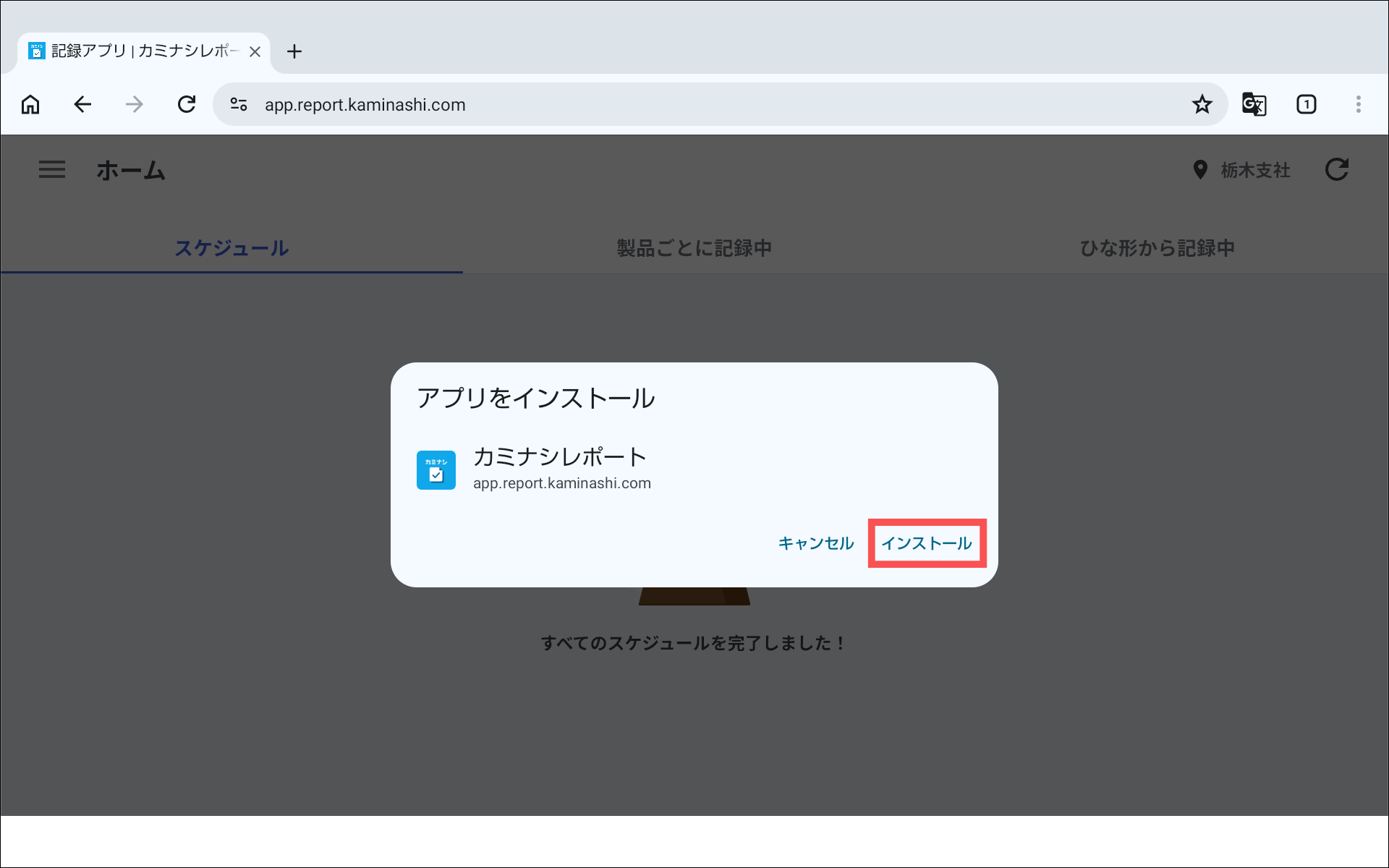Image resolution: width=1389 pixels, height=868 pixels.
Task: Open the browser three-dot menu
Action: pos(1358,104)
